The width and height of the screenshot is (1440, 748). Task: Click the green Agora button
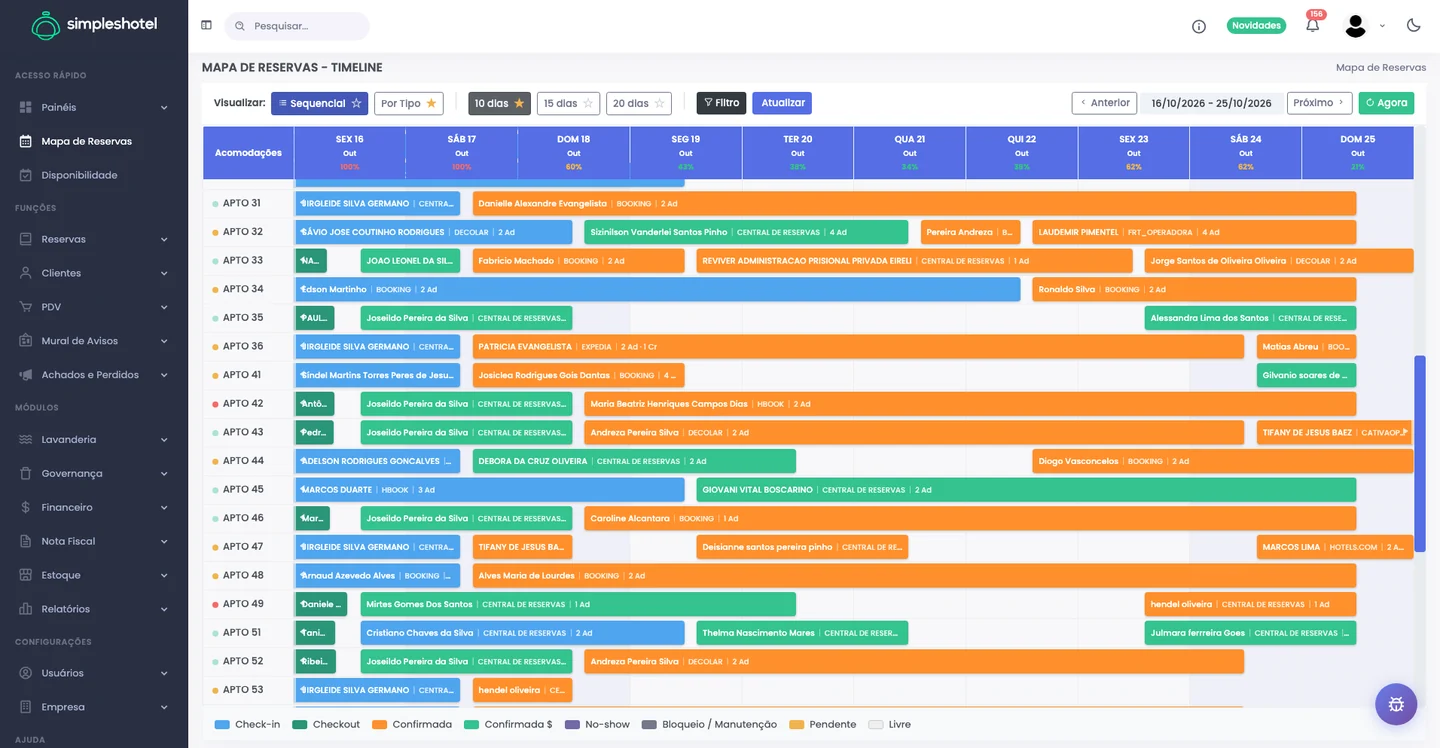[1386, 103]
